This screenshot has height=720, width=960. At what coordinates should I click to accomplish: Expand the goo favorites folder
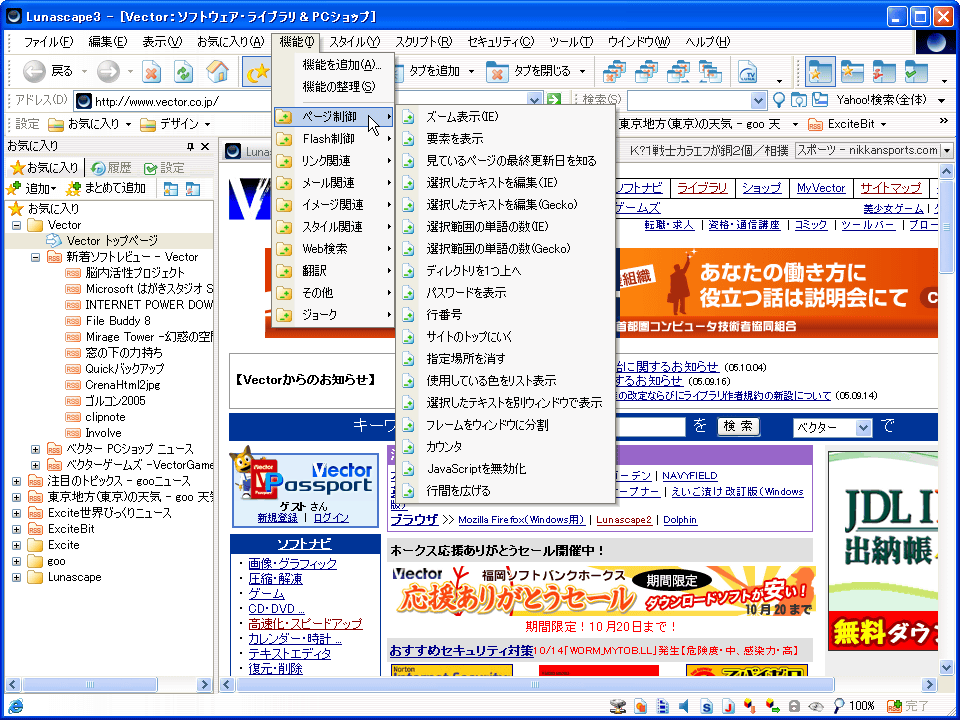17,561
